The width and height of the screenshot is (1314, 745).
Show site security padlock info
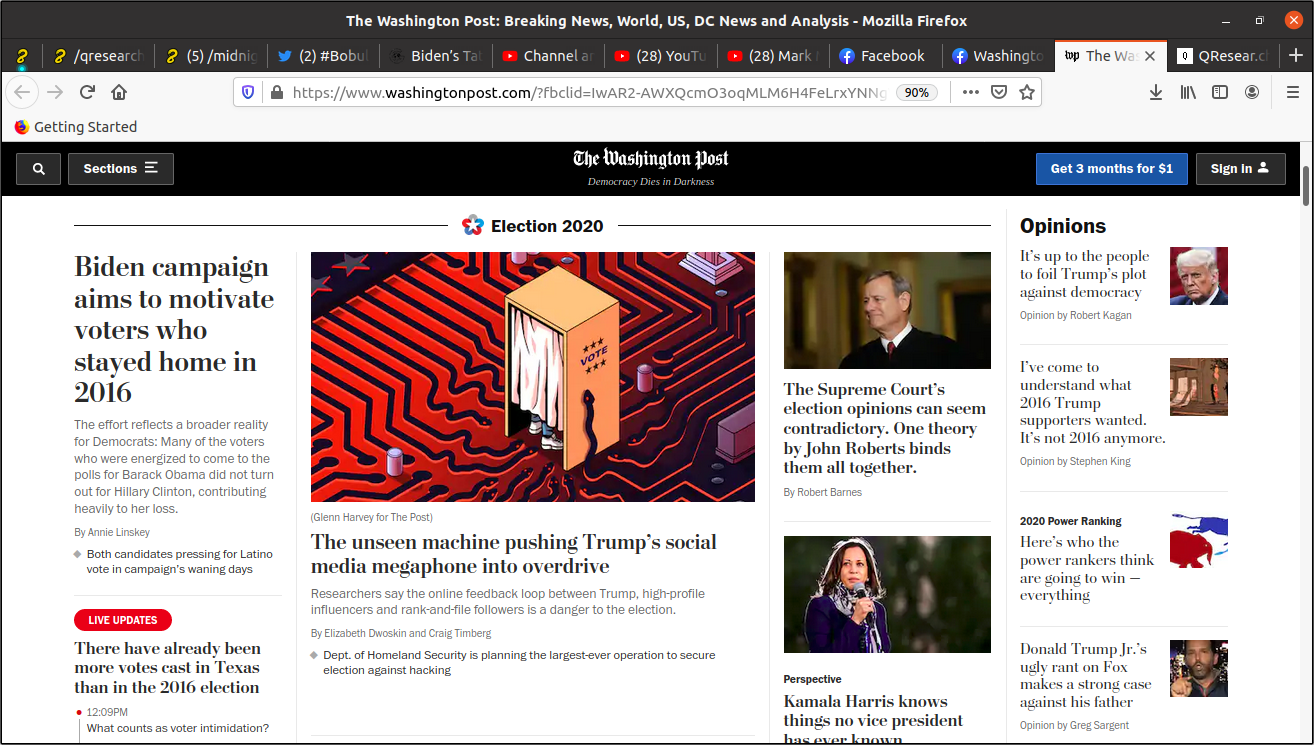click(x=277, y=92)
